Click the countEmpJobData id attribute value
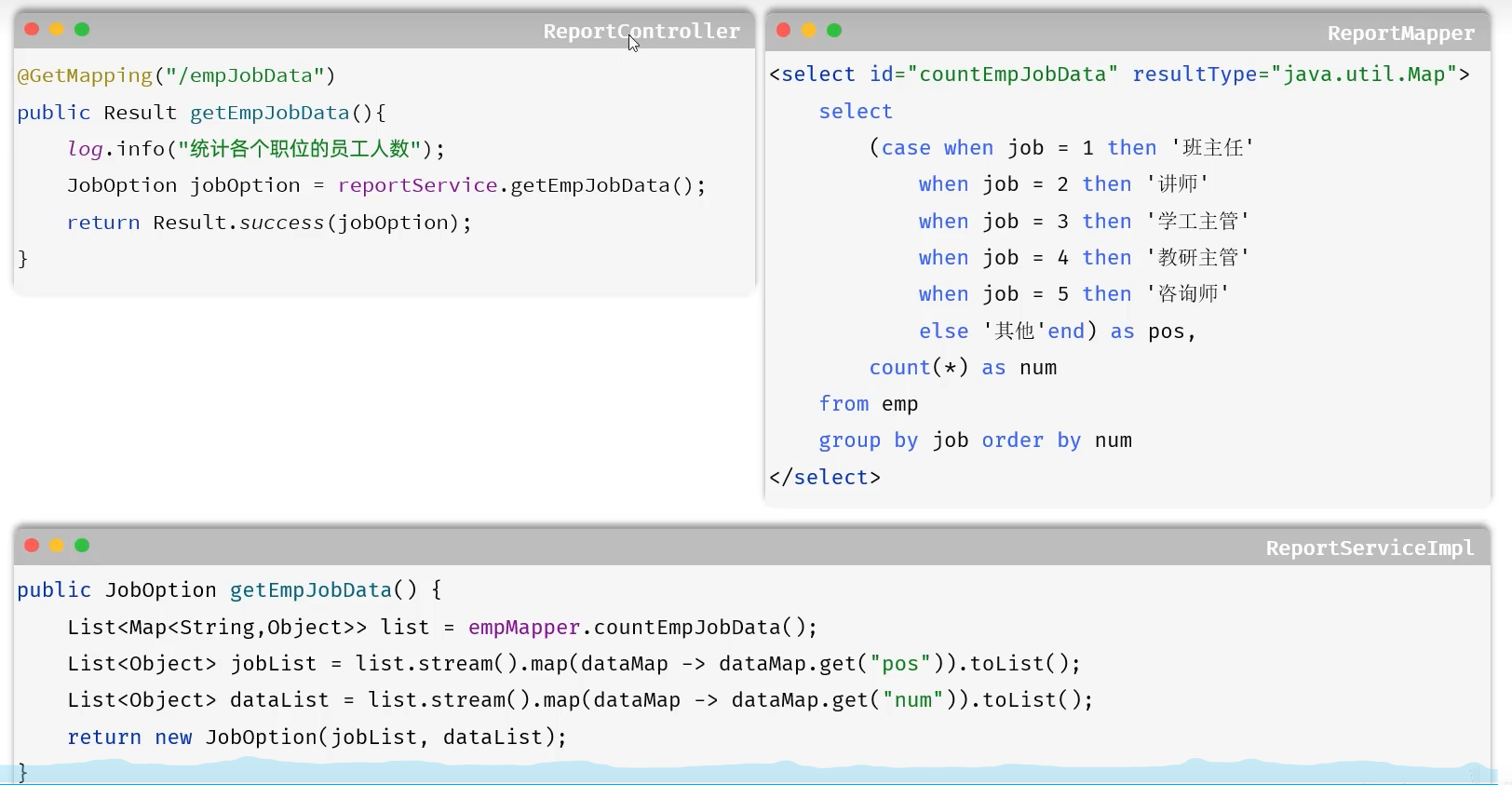The image size is (1512, 785). (1012, 74)
